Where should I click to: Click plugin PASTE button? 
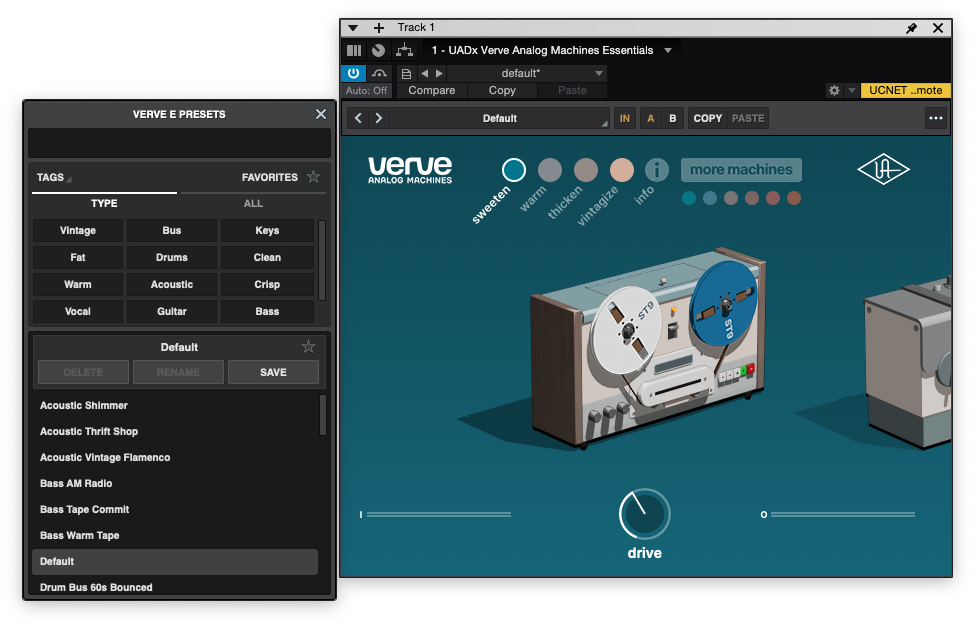tap(748, 118)
